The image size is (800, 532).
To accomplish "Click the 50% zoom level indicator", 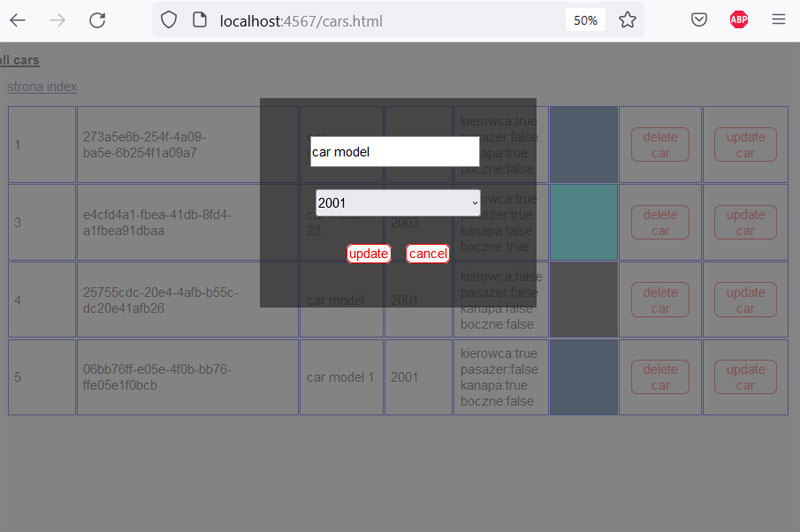I will [x=585, y=20].
